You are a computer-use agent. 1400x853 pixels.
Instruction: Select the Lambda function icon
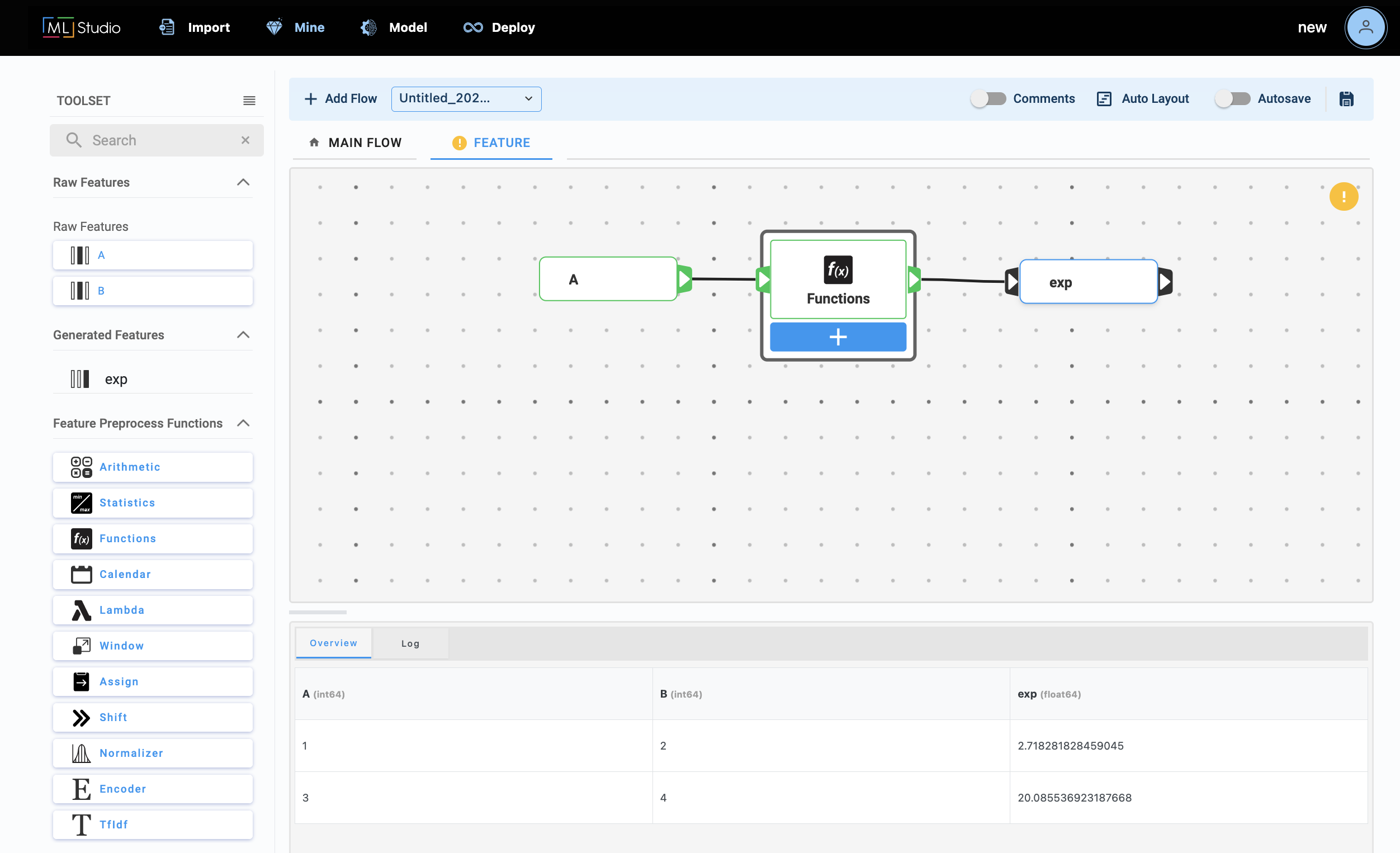click(x=81, y=610)
